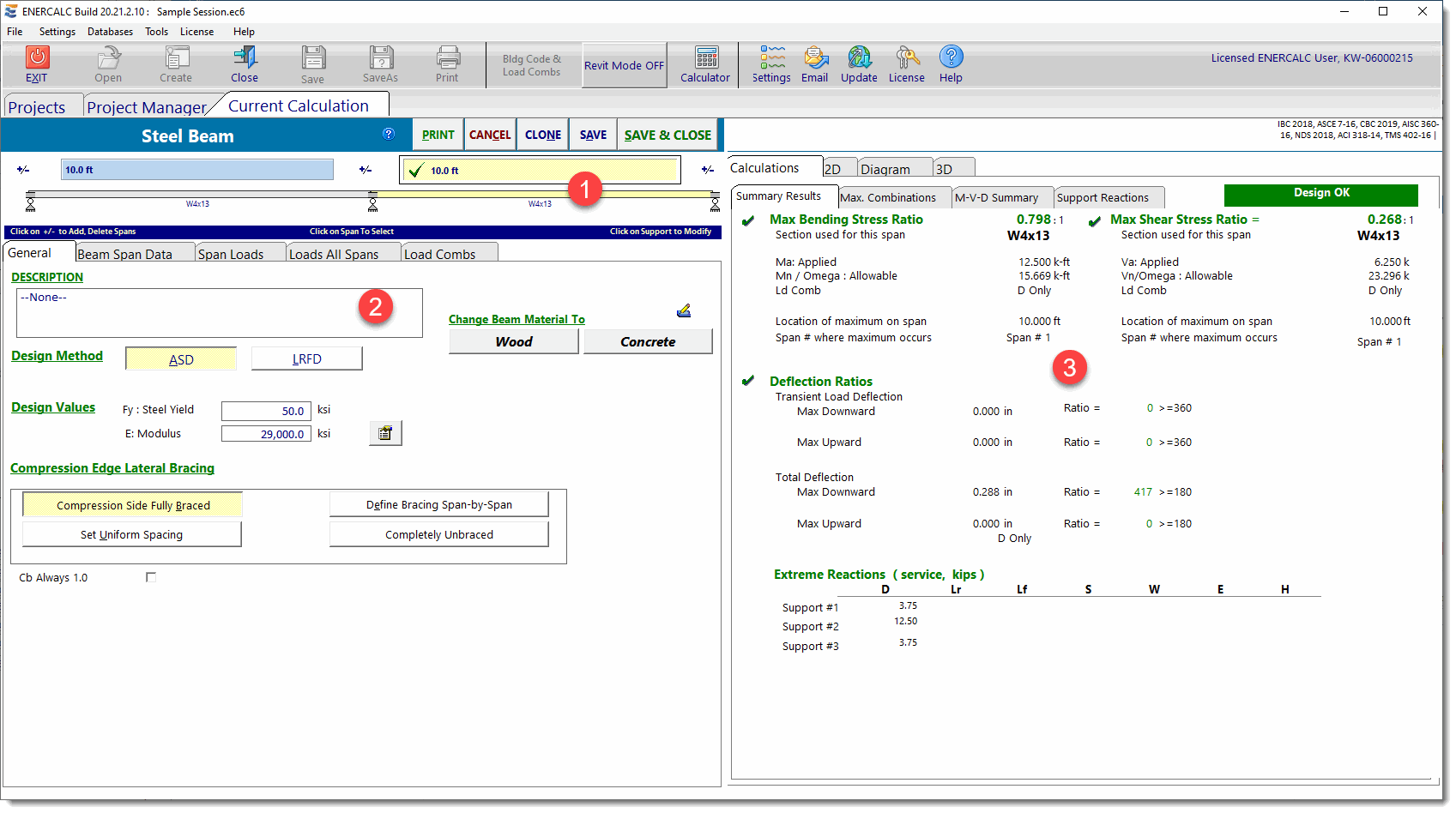The image size is (1456, 813).
Task: Click the green PRINT button
Action: coord(438,135)
